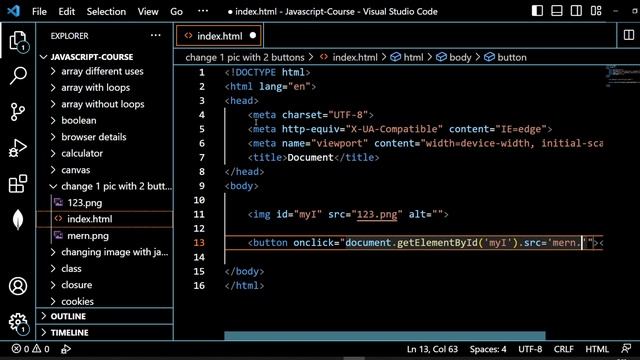Open the Source Control view
Image resolution: width=640 pixels, height=360 pixels.
point(18,112)
